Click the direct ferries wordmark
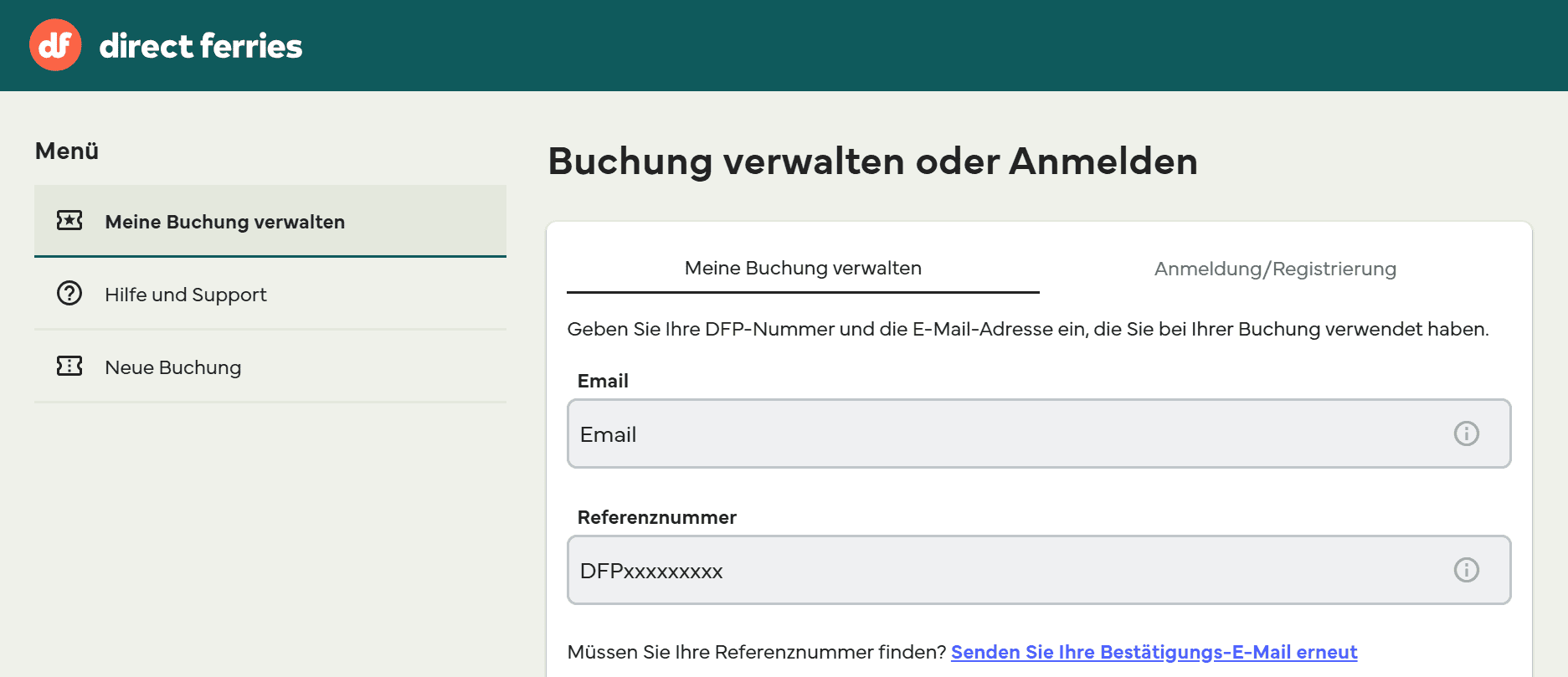This screenshot has width=1568, height=677. (201, 46)
